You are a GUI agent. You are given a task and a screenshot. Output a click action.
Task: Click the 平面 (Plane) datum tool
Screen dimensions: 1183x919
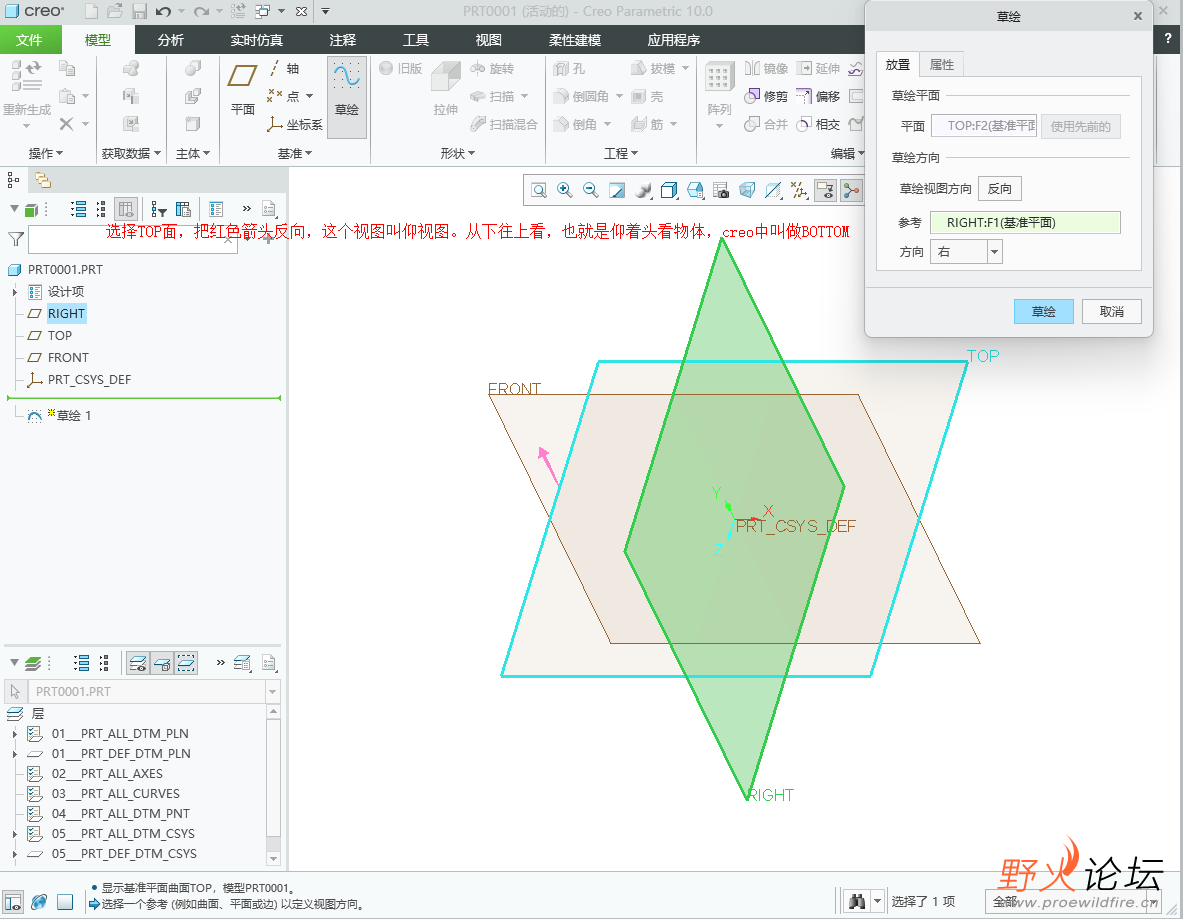(x=243, y=89)
